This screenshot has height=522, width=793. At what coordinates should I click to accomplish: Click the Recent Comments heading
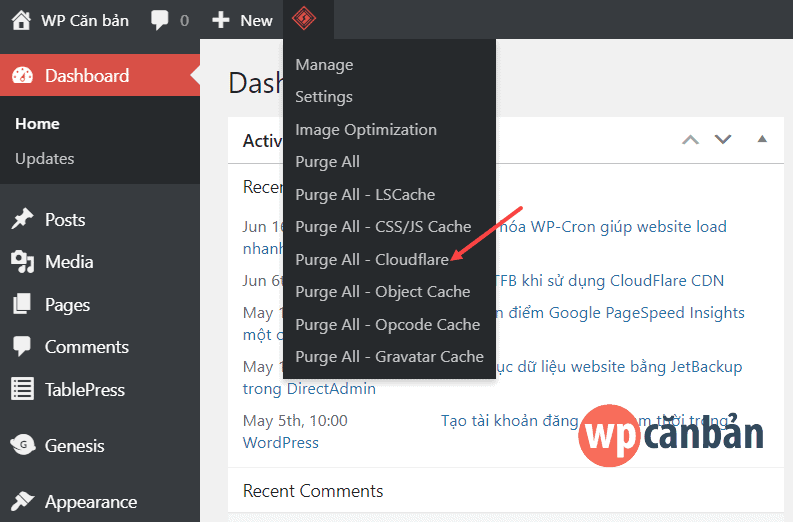[313, 491]
